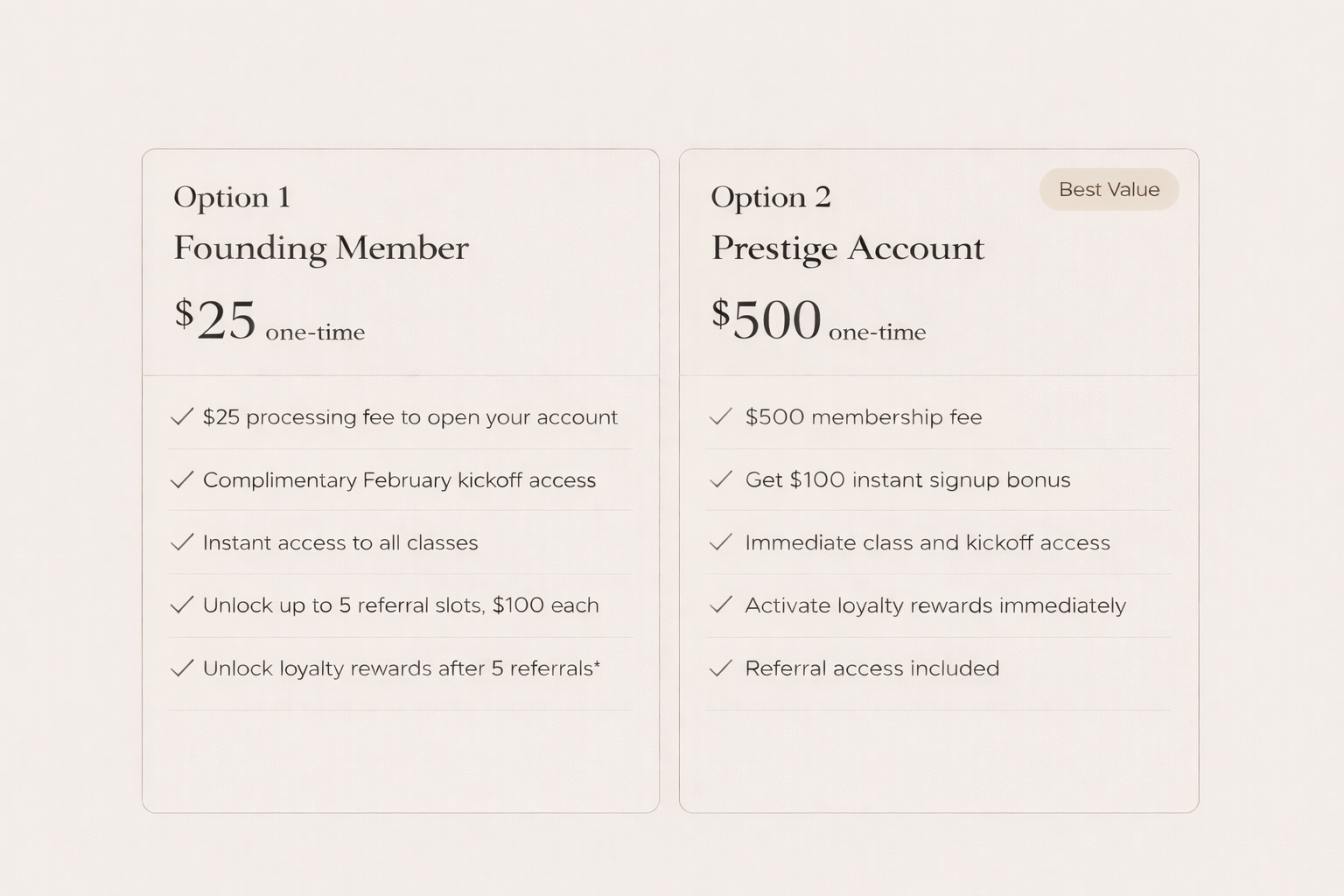Viewport: 1344px width, 896px height.
Task: Click the Best Value badge
Action: 1109,189
